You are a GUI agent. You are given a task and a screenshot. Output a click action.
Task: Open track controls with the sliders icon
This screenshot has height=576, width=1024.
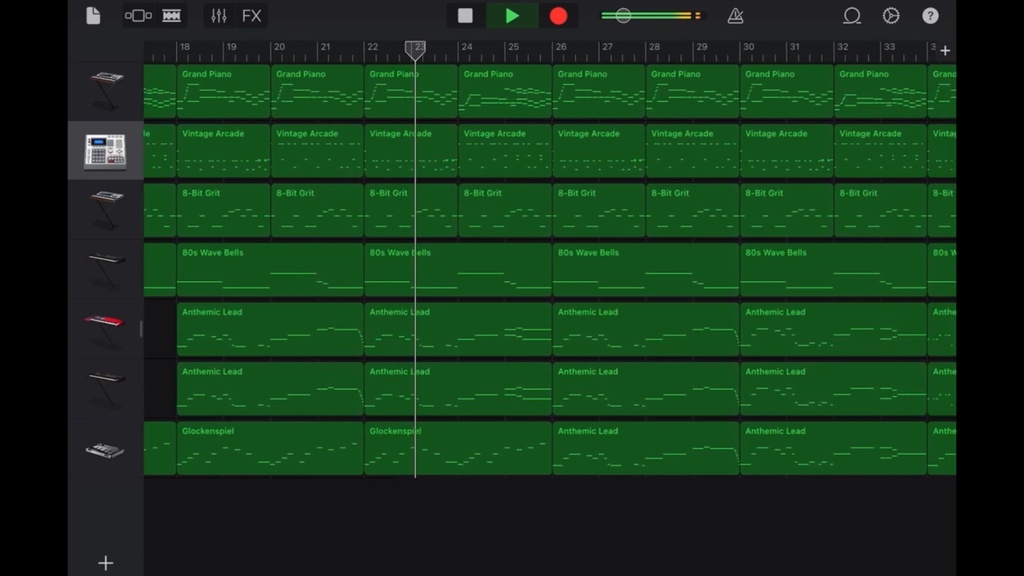(x=219, y=15)
